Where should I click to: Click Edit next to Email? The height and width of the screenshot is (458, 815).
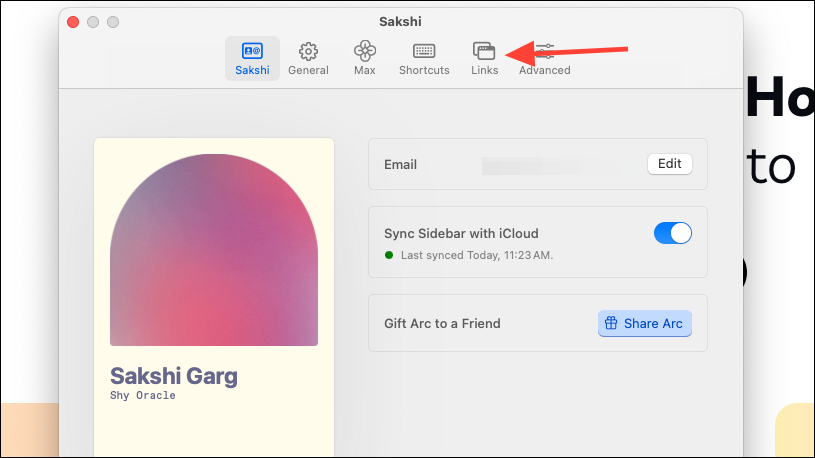coord(669,164)
